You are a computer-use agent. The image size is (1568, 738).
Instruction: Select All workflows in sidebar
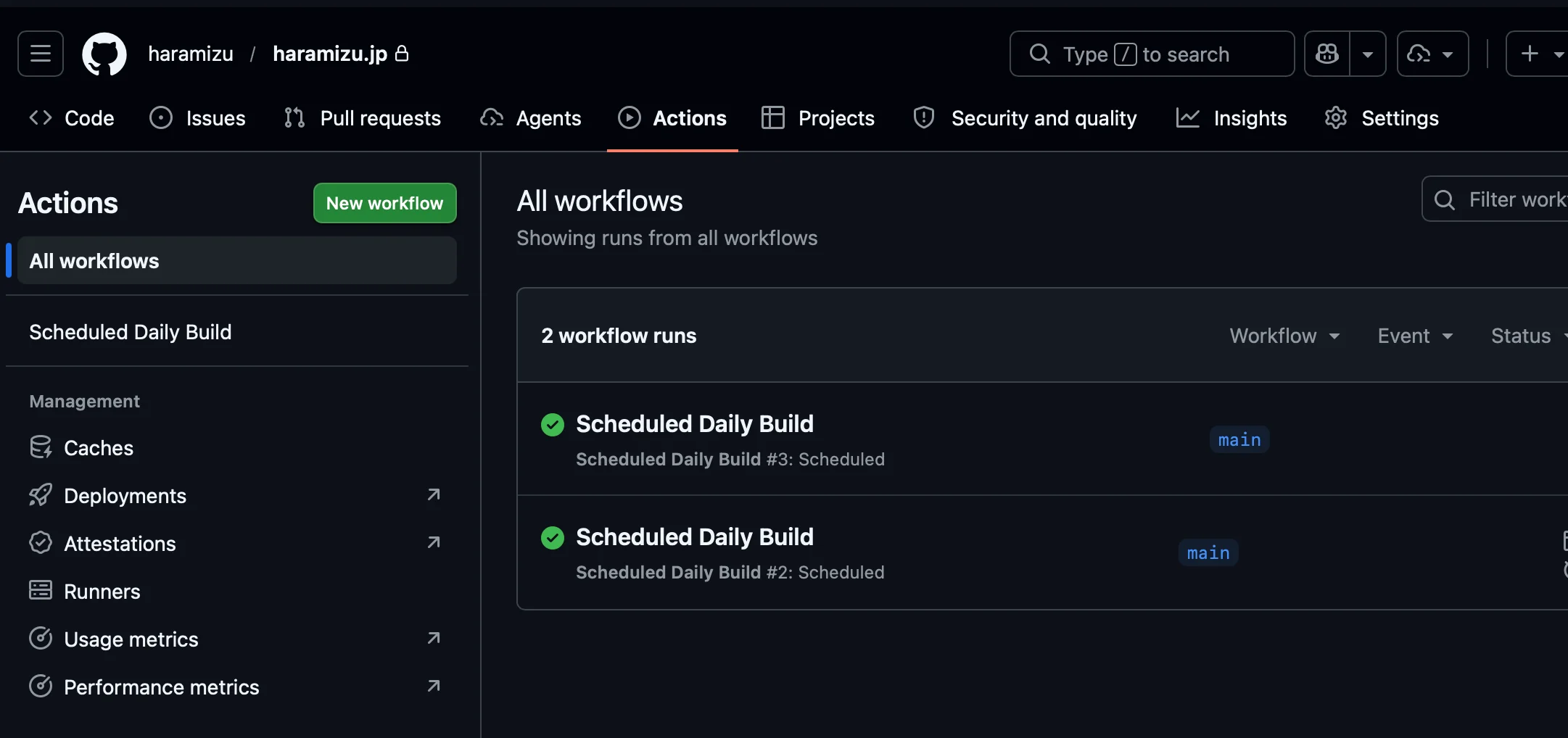pos(237,260)
